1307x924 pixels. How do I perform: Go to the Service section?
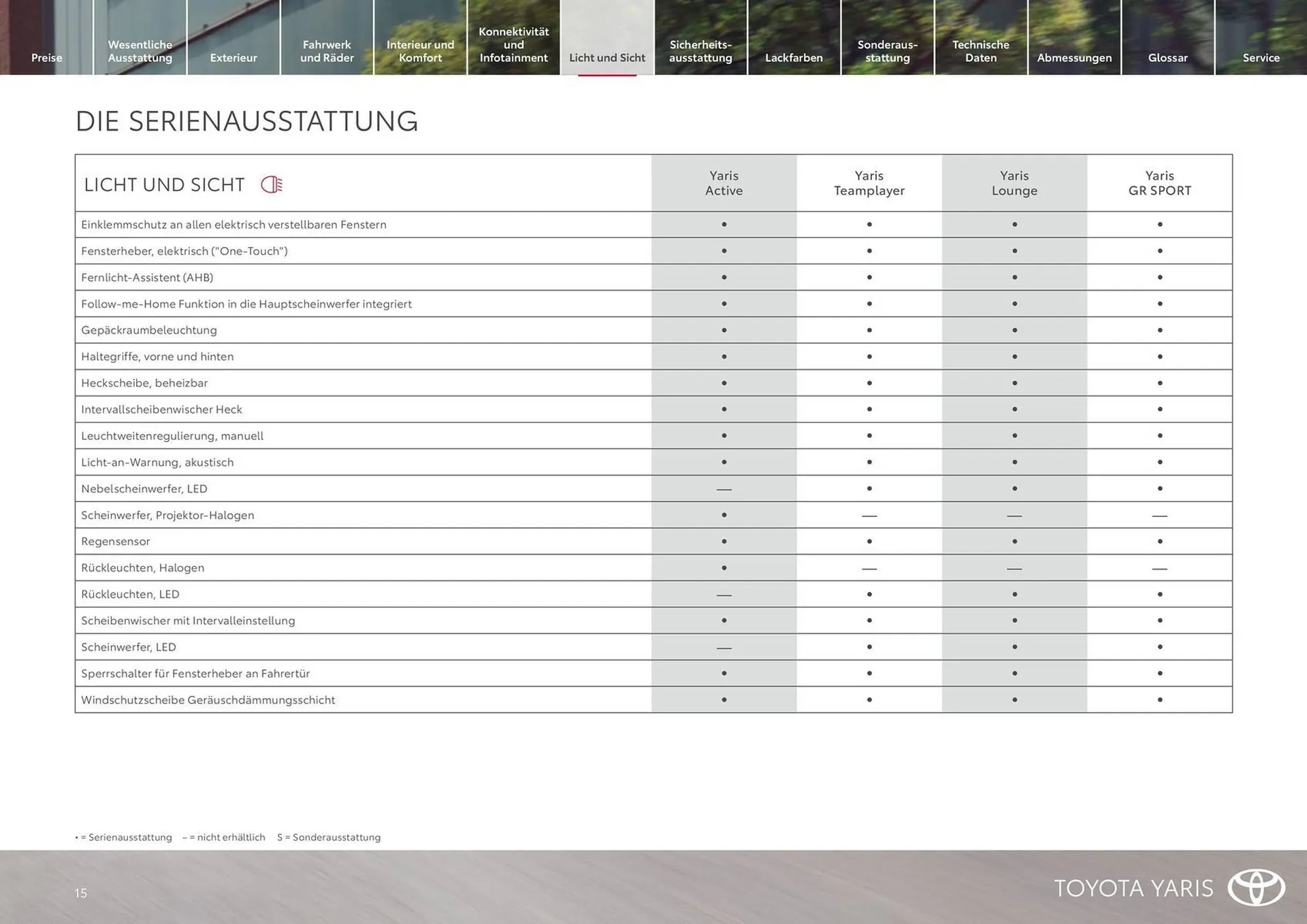pyautogui.click(x=1261, y=58)
